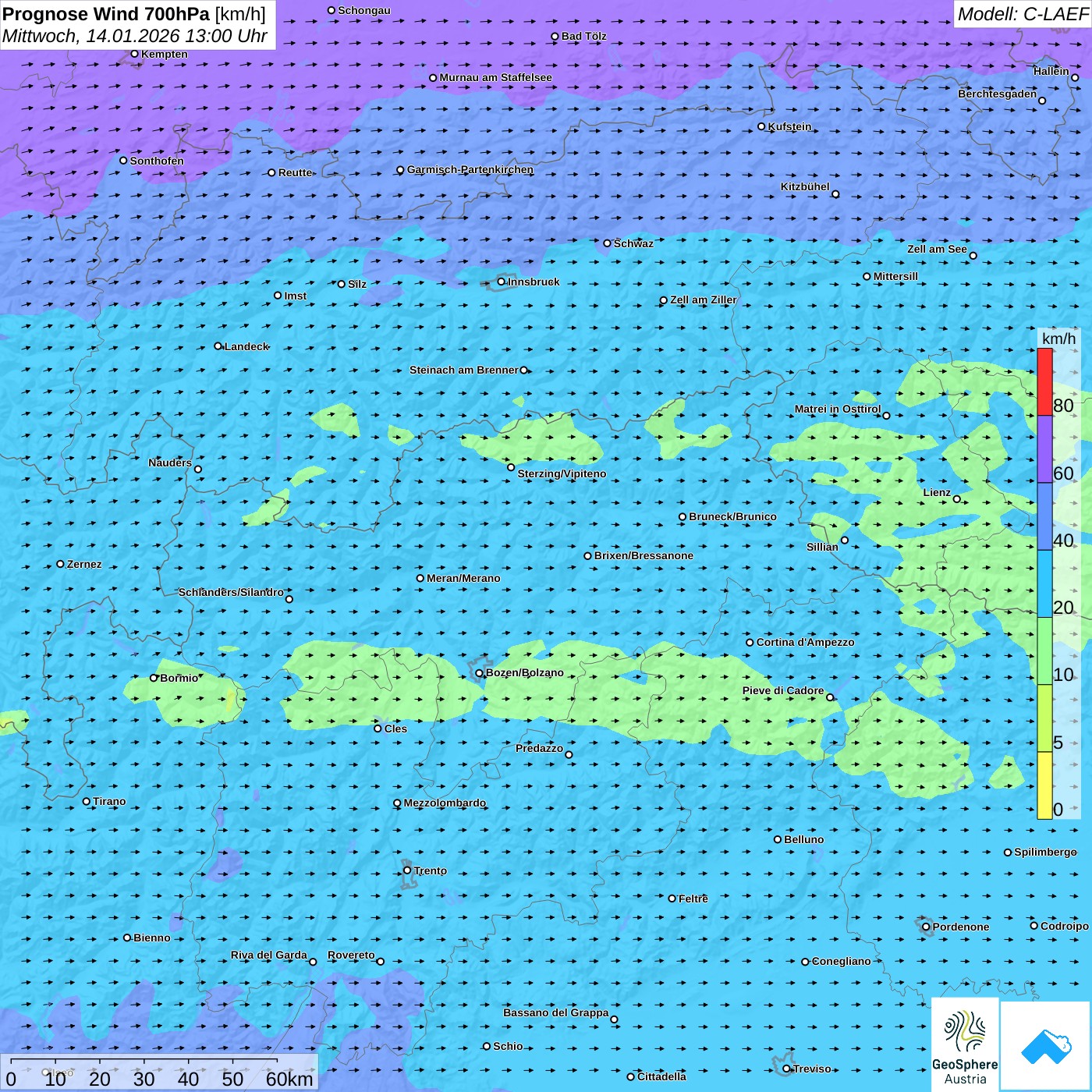The width and height of the screenshot is (1092, 1092).
Task: Click the Bozen/Bolzano city marker
Action: pos(480,673)
